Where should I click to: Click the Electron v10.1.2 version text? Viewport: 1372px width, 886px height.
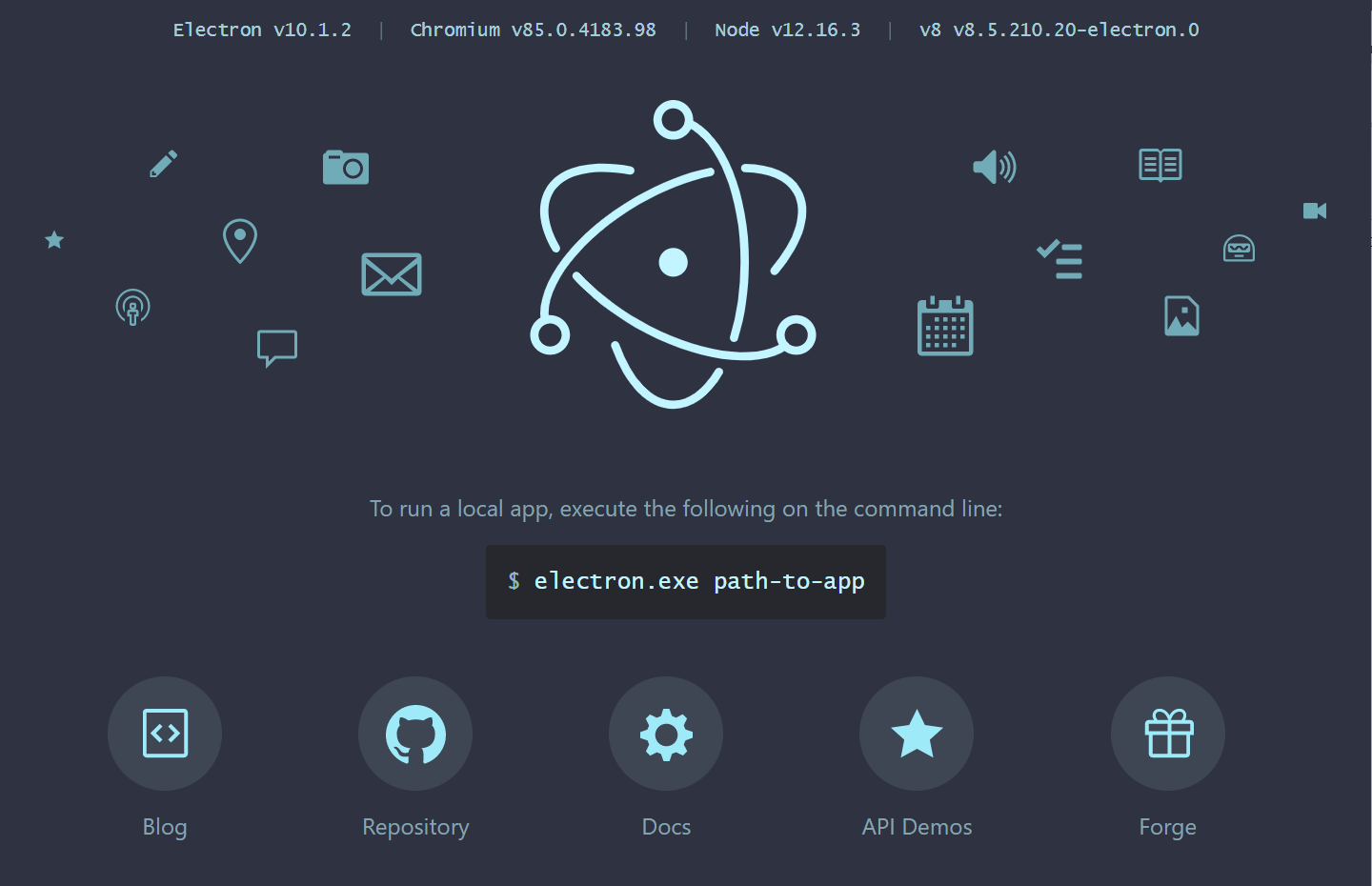coord(261,29)
